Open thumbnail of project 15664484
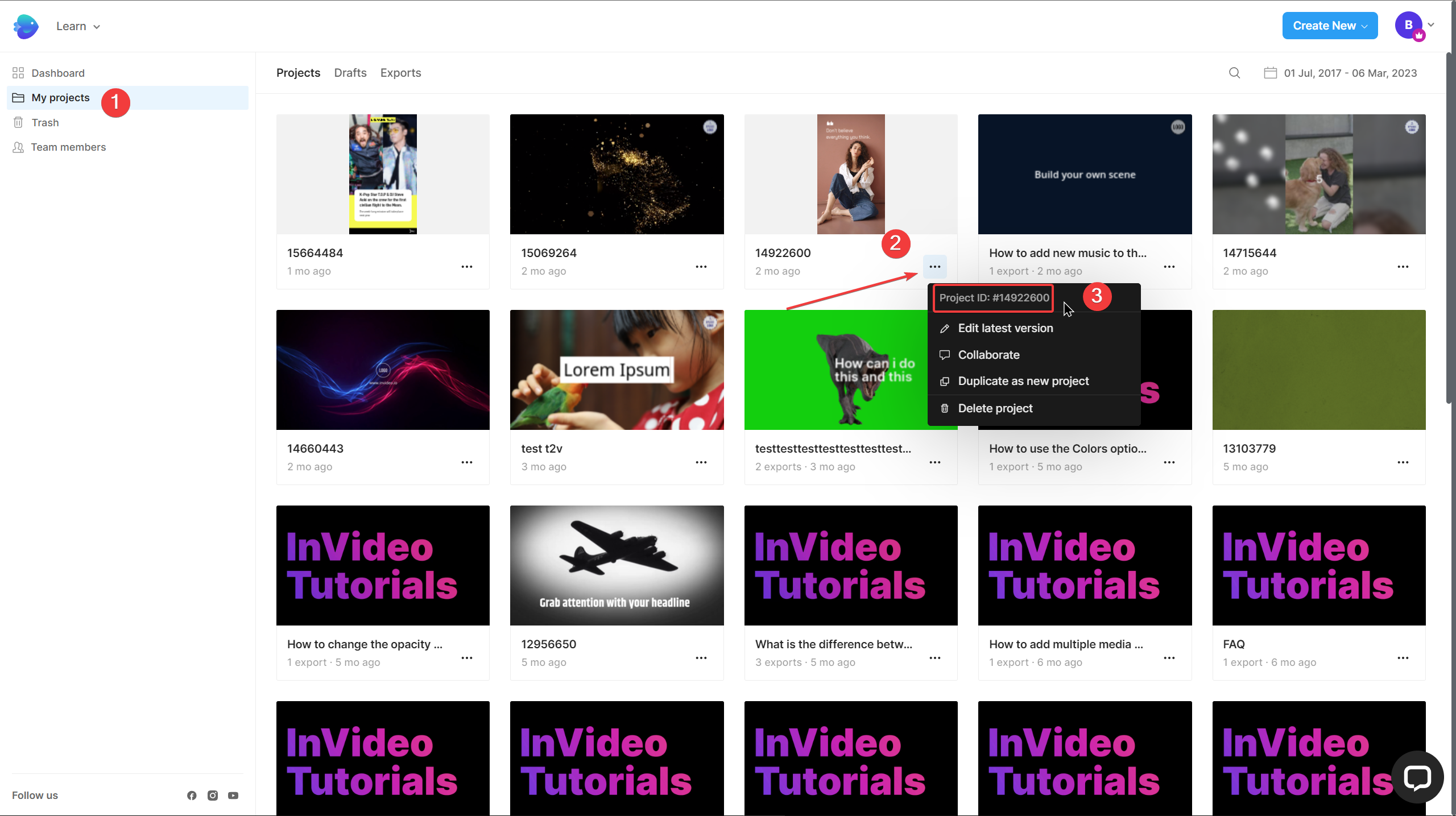 [x=383, y=174]
